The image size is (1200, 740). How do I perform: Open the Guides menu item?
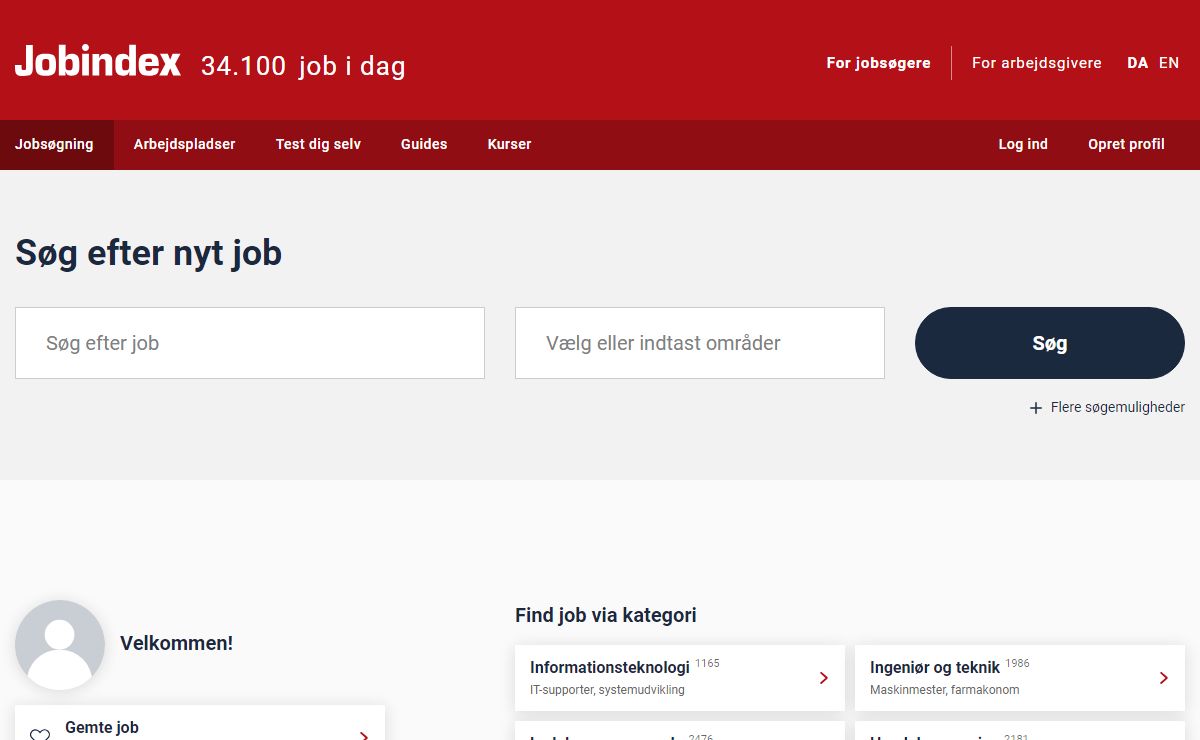[x=424, y=144]
